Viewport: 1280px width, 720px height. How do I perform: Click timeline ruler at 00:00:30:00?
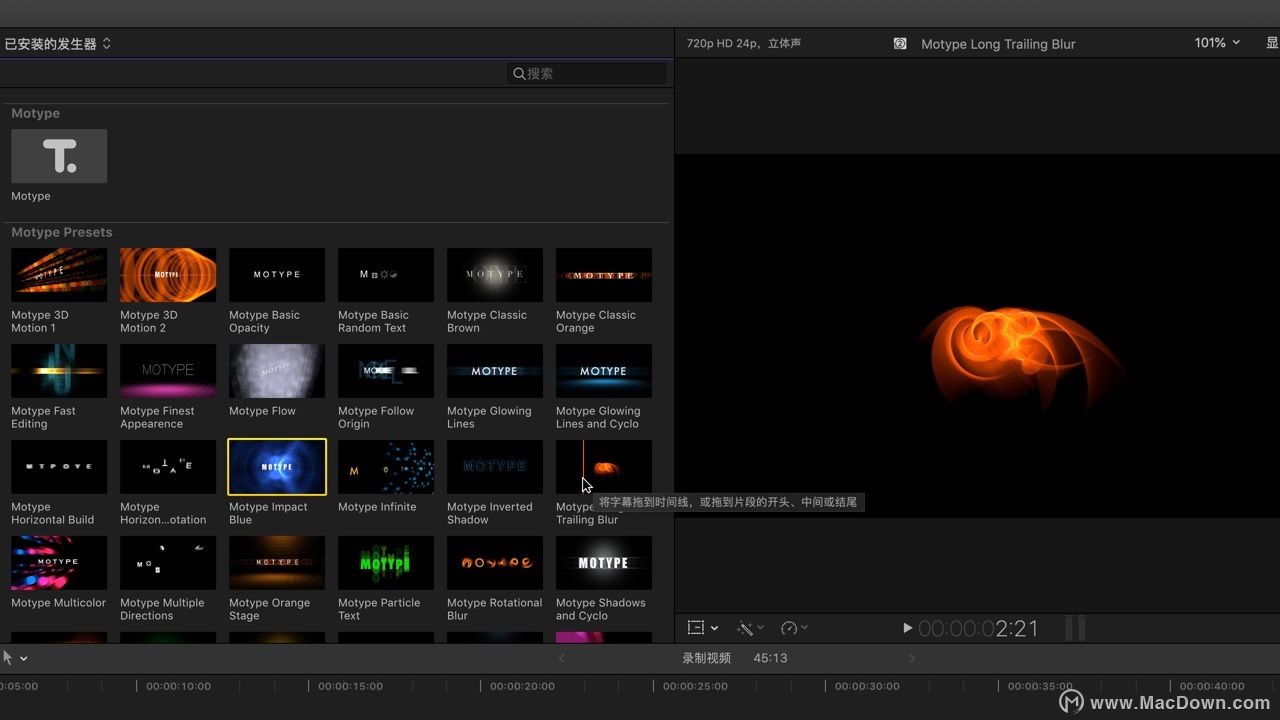867,686
